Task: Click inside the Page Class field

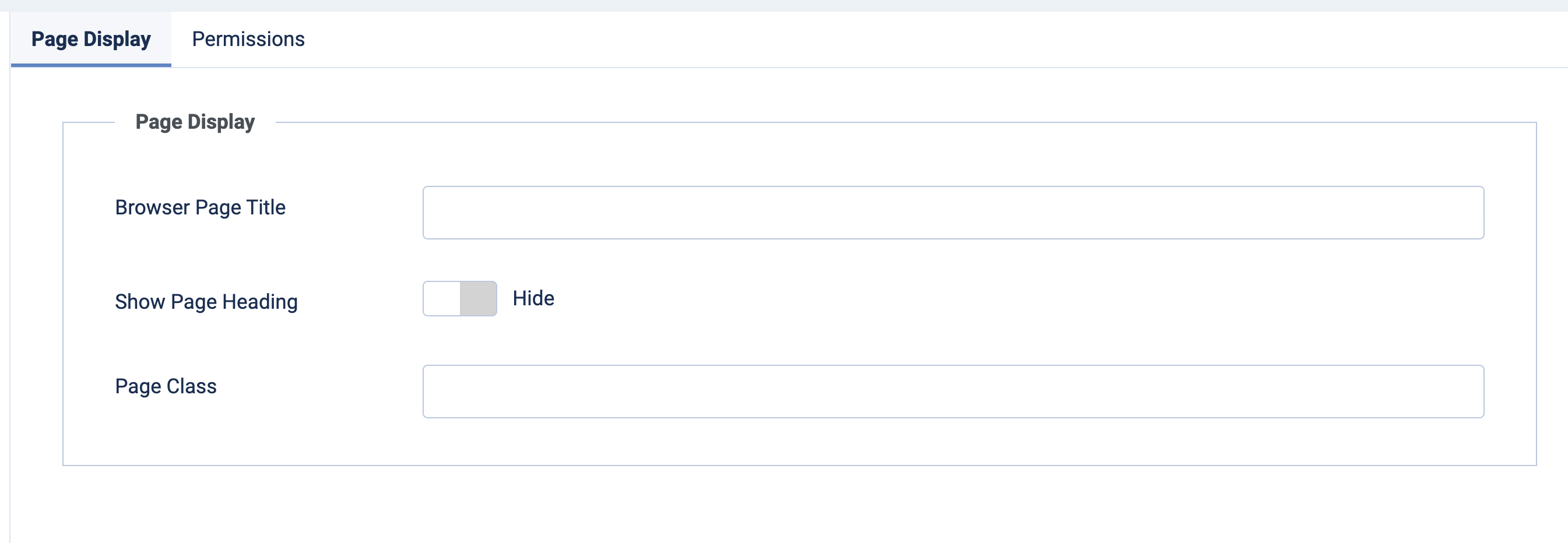Action: click(x=952, y=392)
